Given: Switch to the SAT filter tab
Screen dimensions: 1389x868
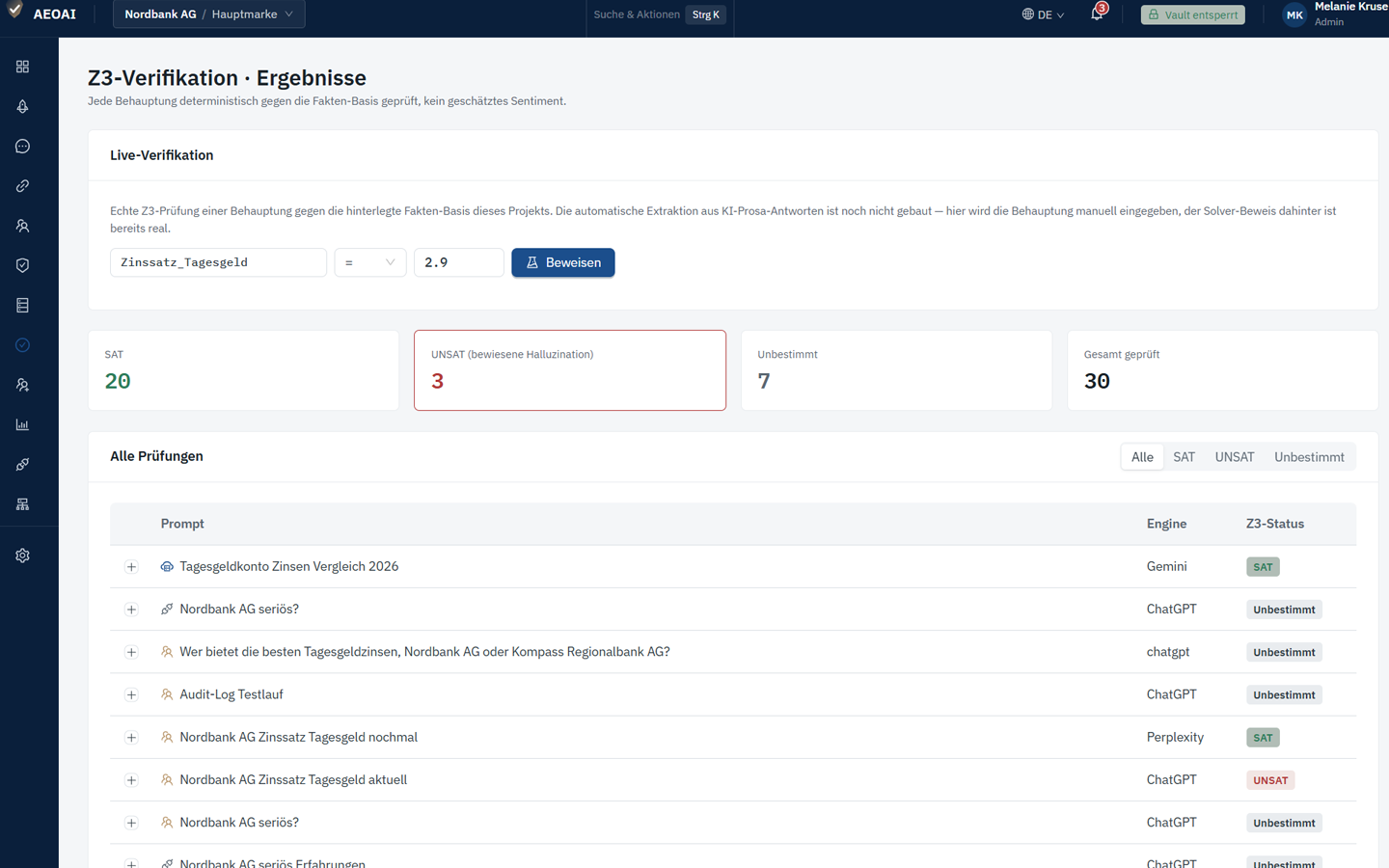Looking at the screenshot, I should click(1184, 457).
